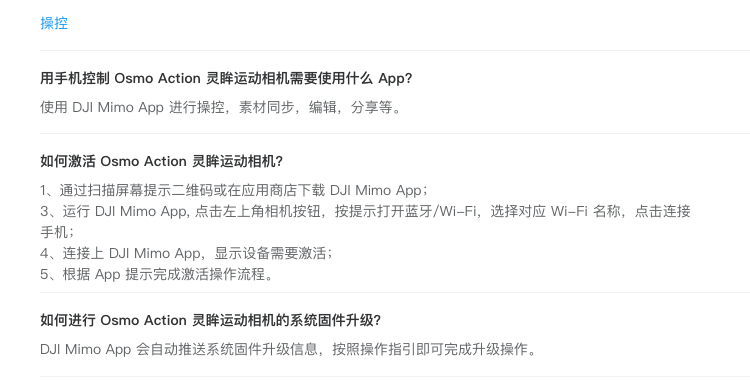The image size is (750, 392).
Task: Click step 1 about scanning the 二维码
Action: coord(234,190)
